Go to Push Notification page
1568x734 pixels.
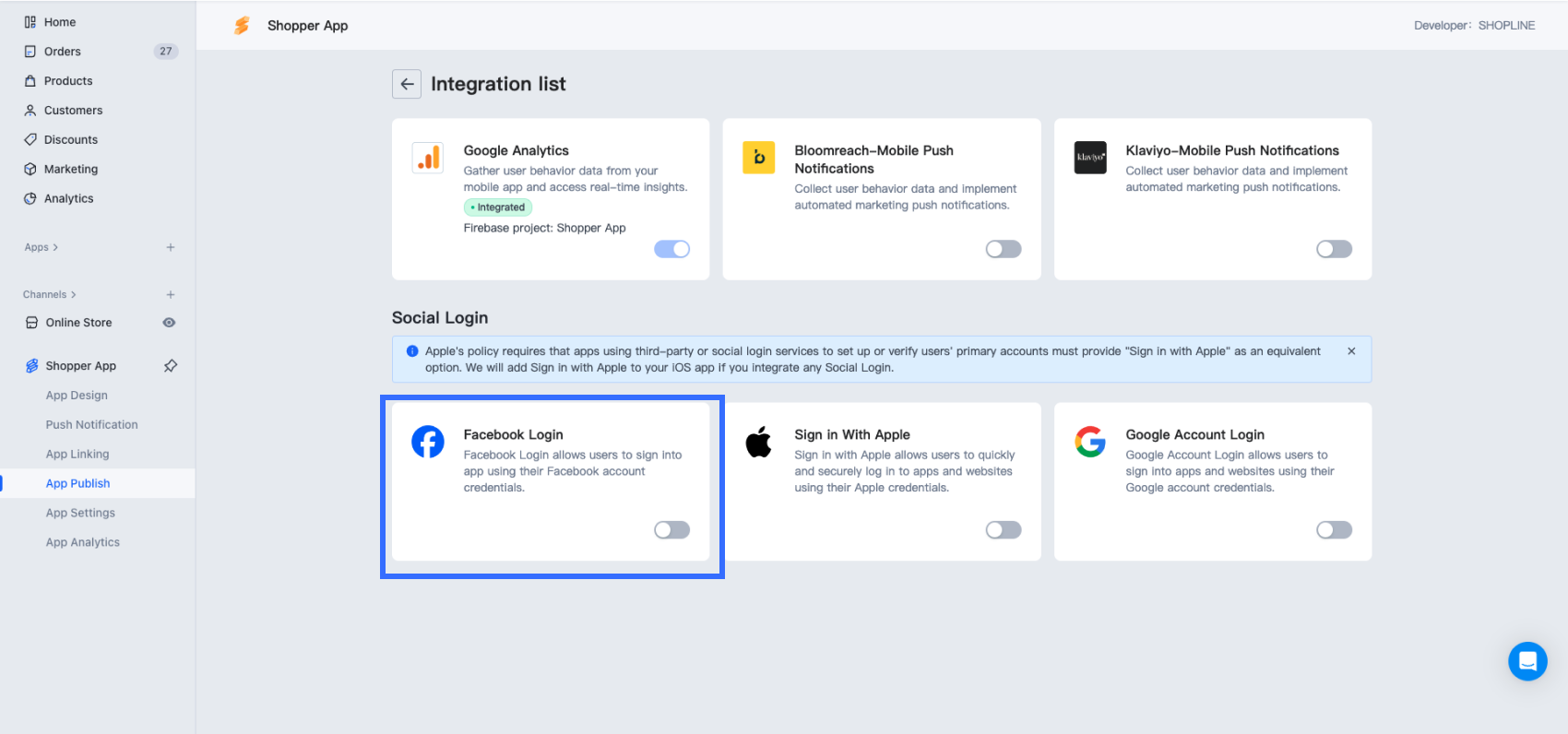click(92, 425)
